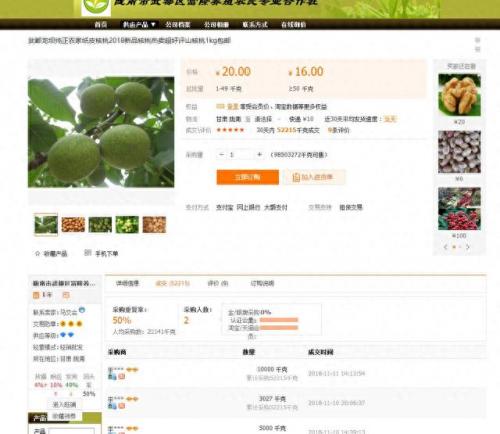
Task: Switch to the 详细信息 details tab
Action: 127,283
